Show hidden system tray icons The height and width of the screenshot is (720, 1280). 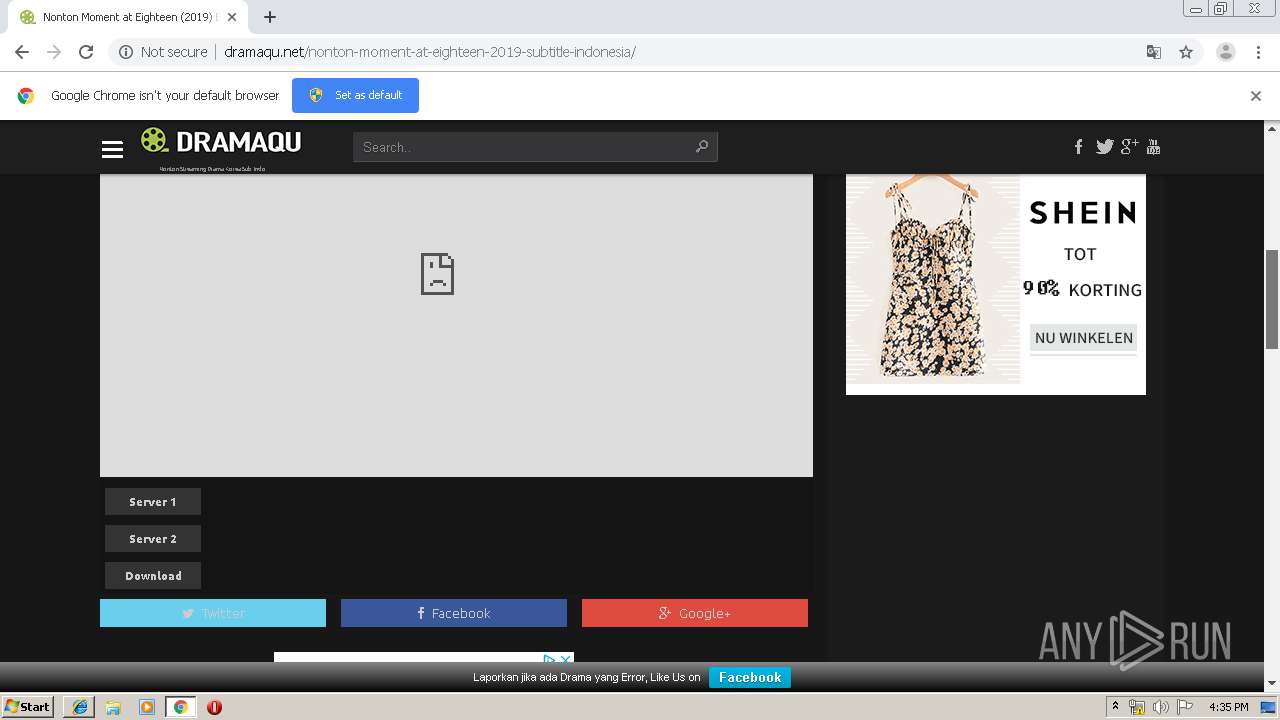click(1115, 707)
